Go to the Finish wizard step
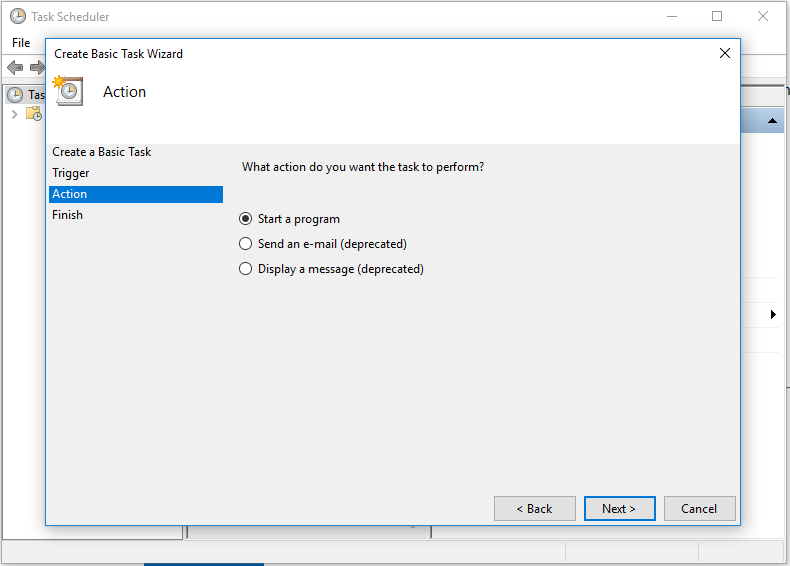 pyautogui.click(x=68, y=215)
